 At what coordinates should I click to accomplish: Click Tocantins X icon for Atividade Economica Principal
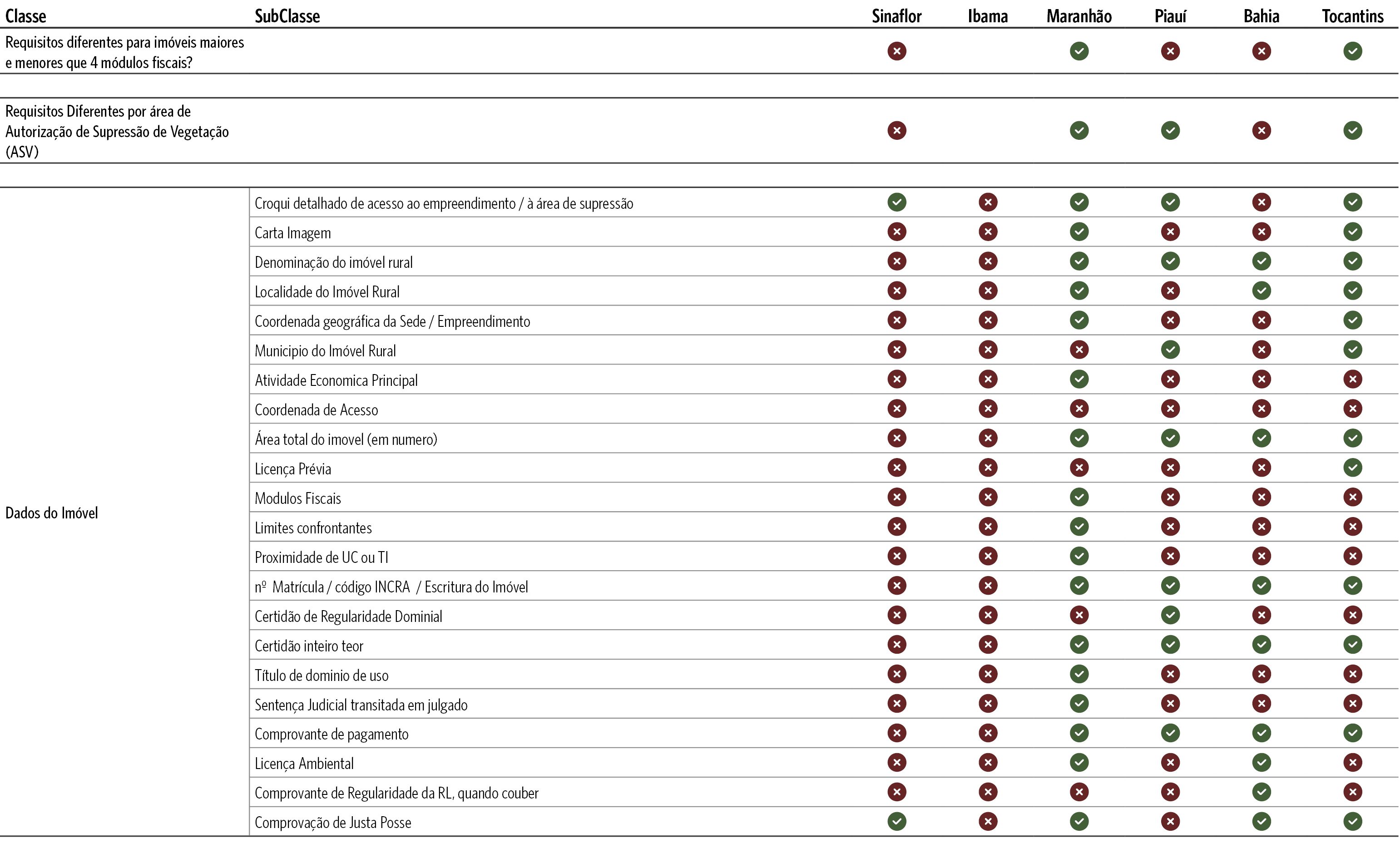tap(1352, 379)
